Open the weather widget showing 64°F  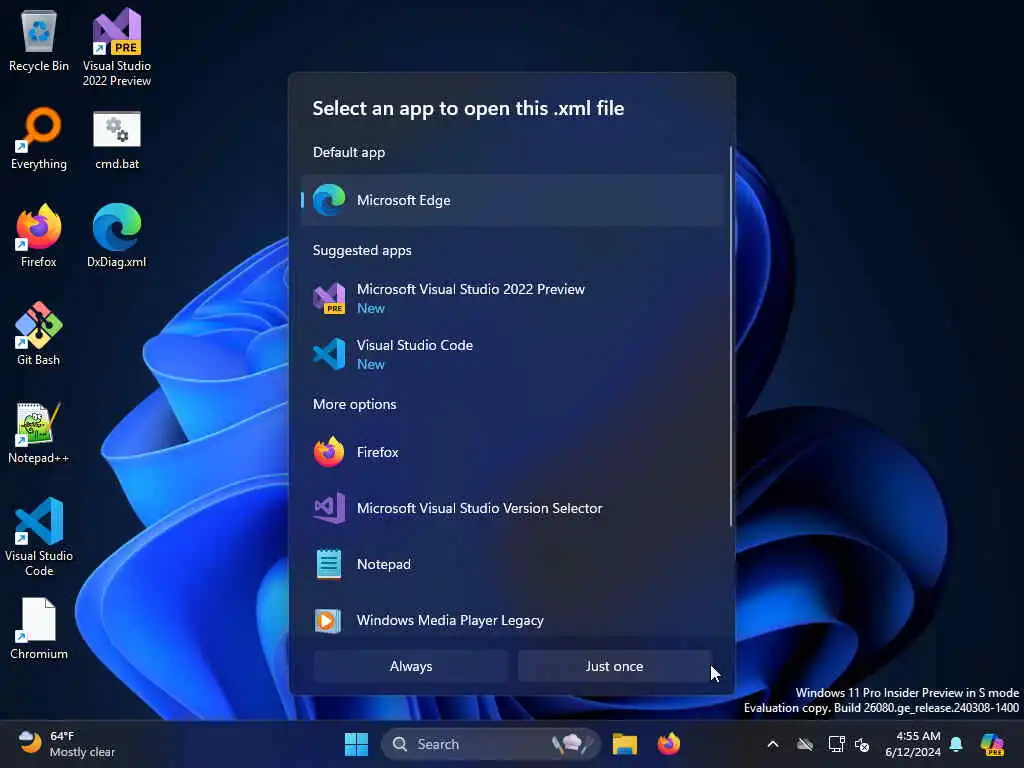point(65,744)
